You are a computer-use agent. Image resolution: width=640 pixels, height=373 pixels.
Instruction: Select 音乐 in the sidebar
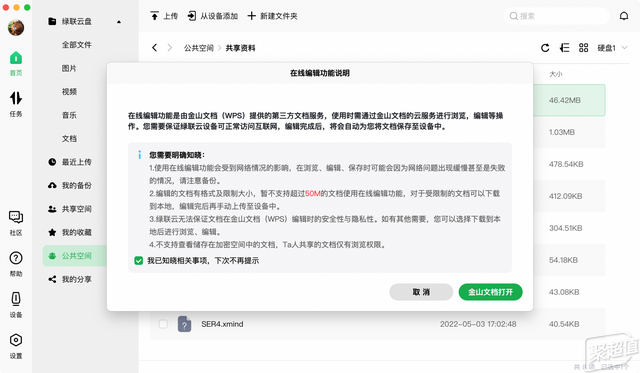coord(69,115)
